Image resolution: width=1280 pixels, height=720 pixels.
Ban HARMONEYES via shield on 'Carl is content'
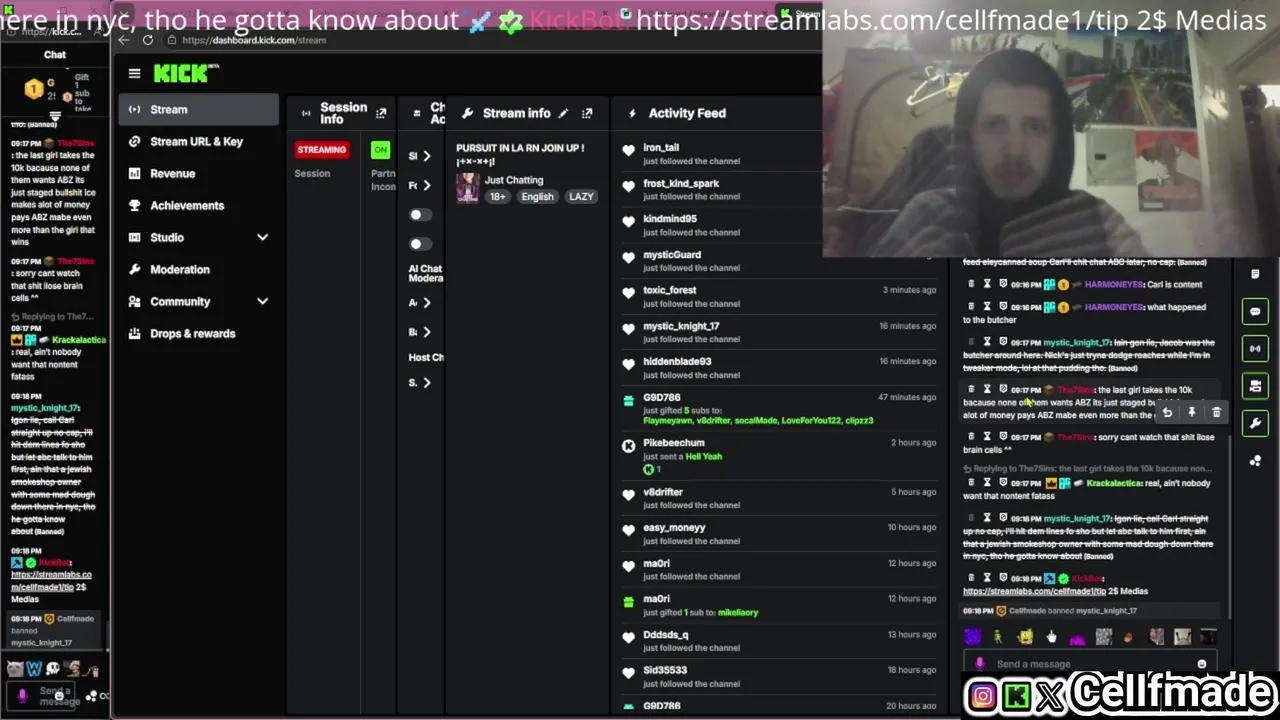[x=1003, y=285]
